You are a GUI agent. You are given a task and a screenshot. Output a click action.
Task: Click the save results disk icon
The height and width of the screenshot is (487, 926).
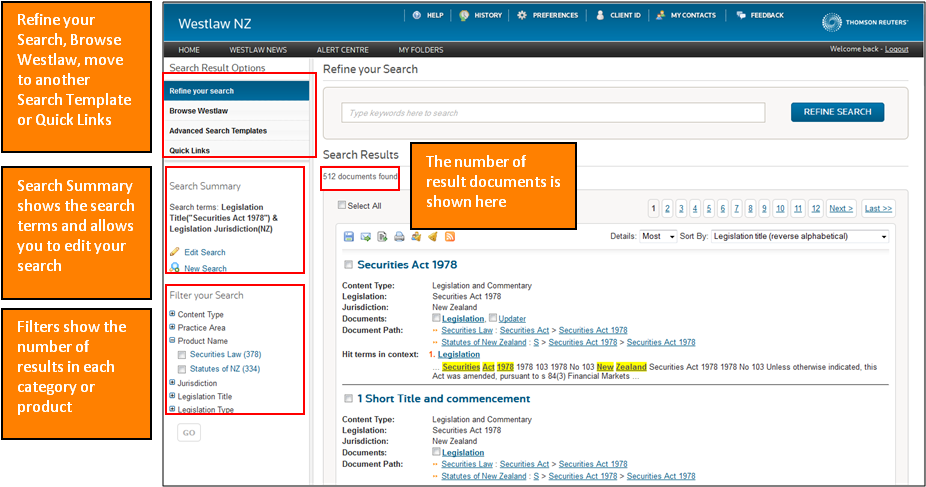[x=348, y=237]
